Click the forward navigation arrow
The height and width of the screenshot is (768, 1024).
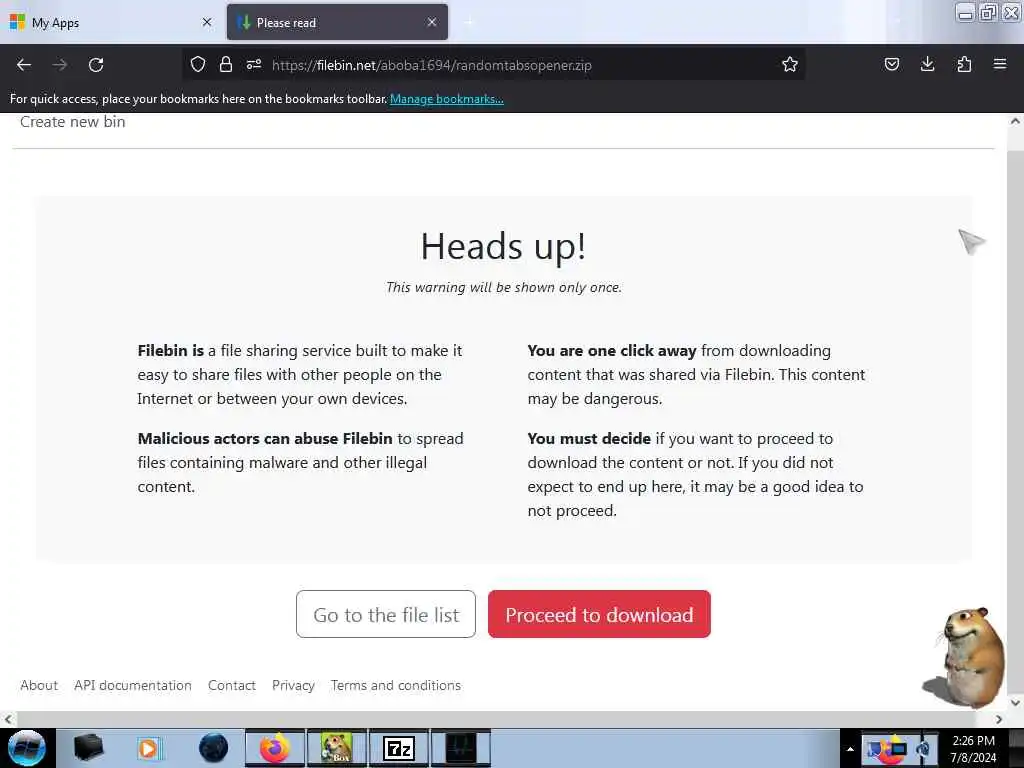point(59,65)
